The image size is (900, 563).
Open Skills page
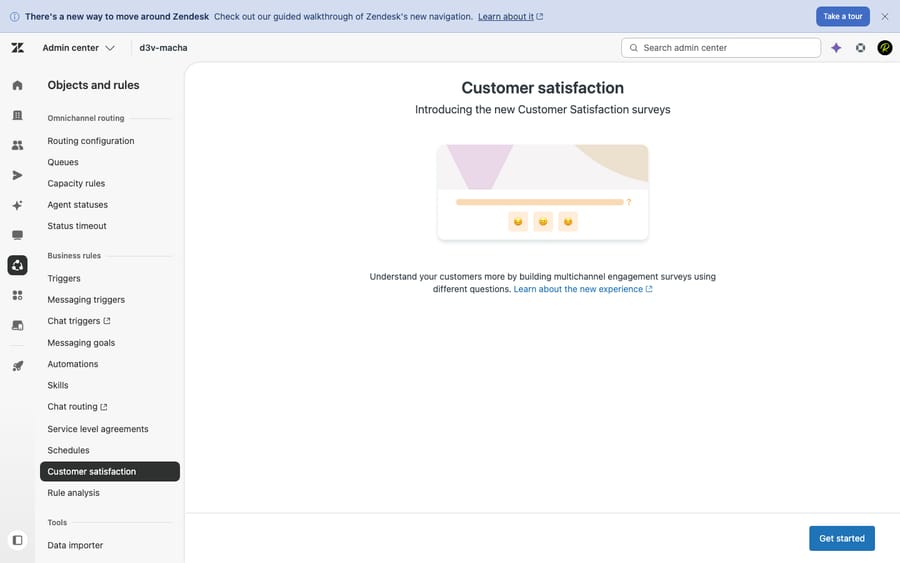(58, 385)
